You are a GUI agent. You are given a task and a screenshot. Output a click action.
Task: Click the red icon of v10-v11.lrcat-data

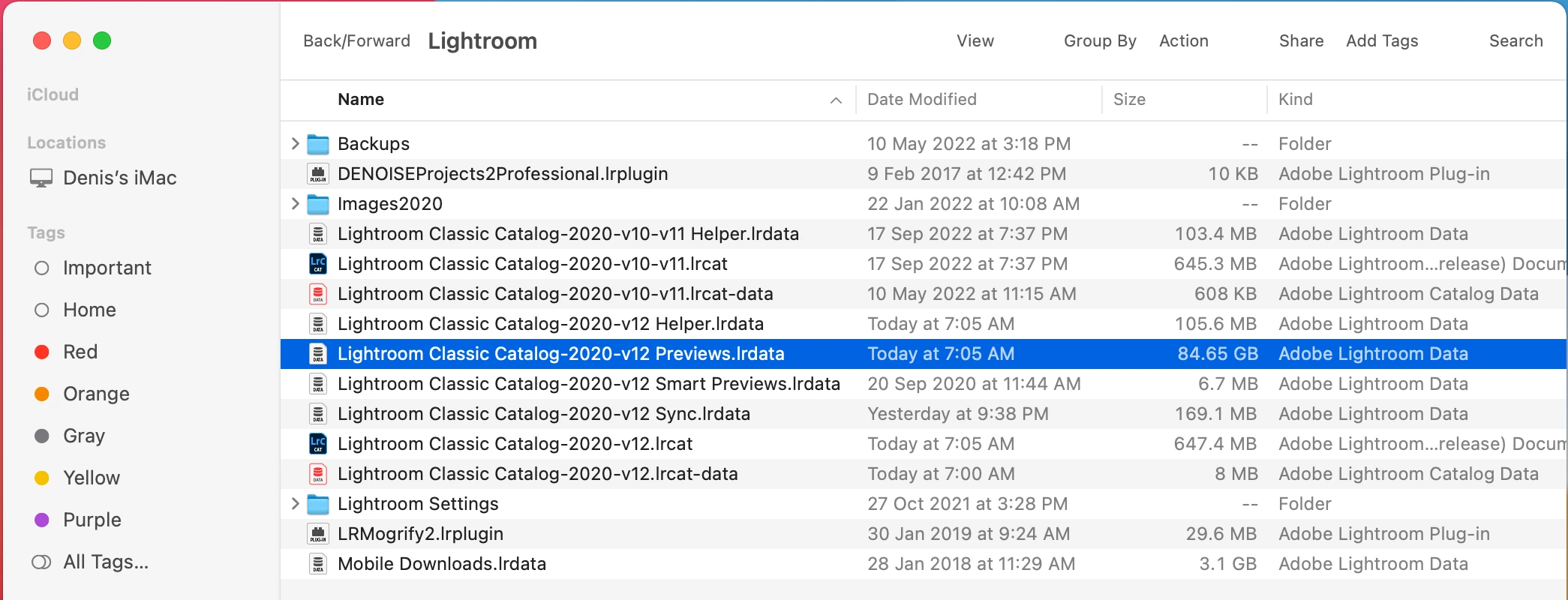[x=318, y=294]
